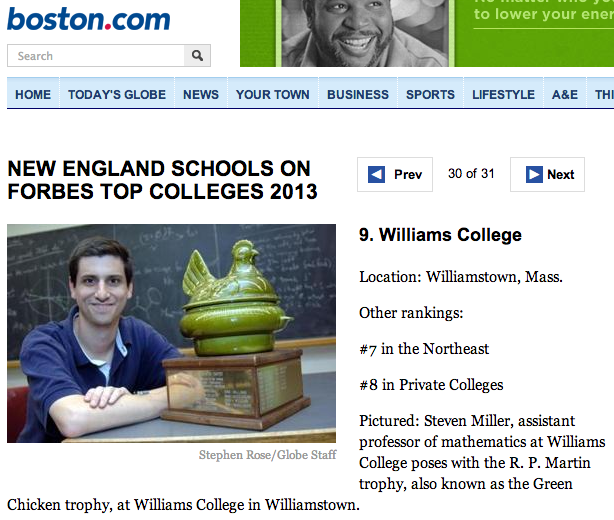Select the SPORTS navigation item
The width and height of the screenshot is (614, 520).
(430, 94)
